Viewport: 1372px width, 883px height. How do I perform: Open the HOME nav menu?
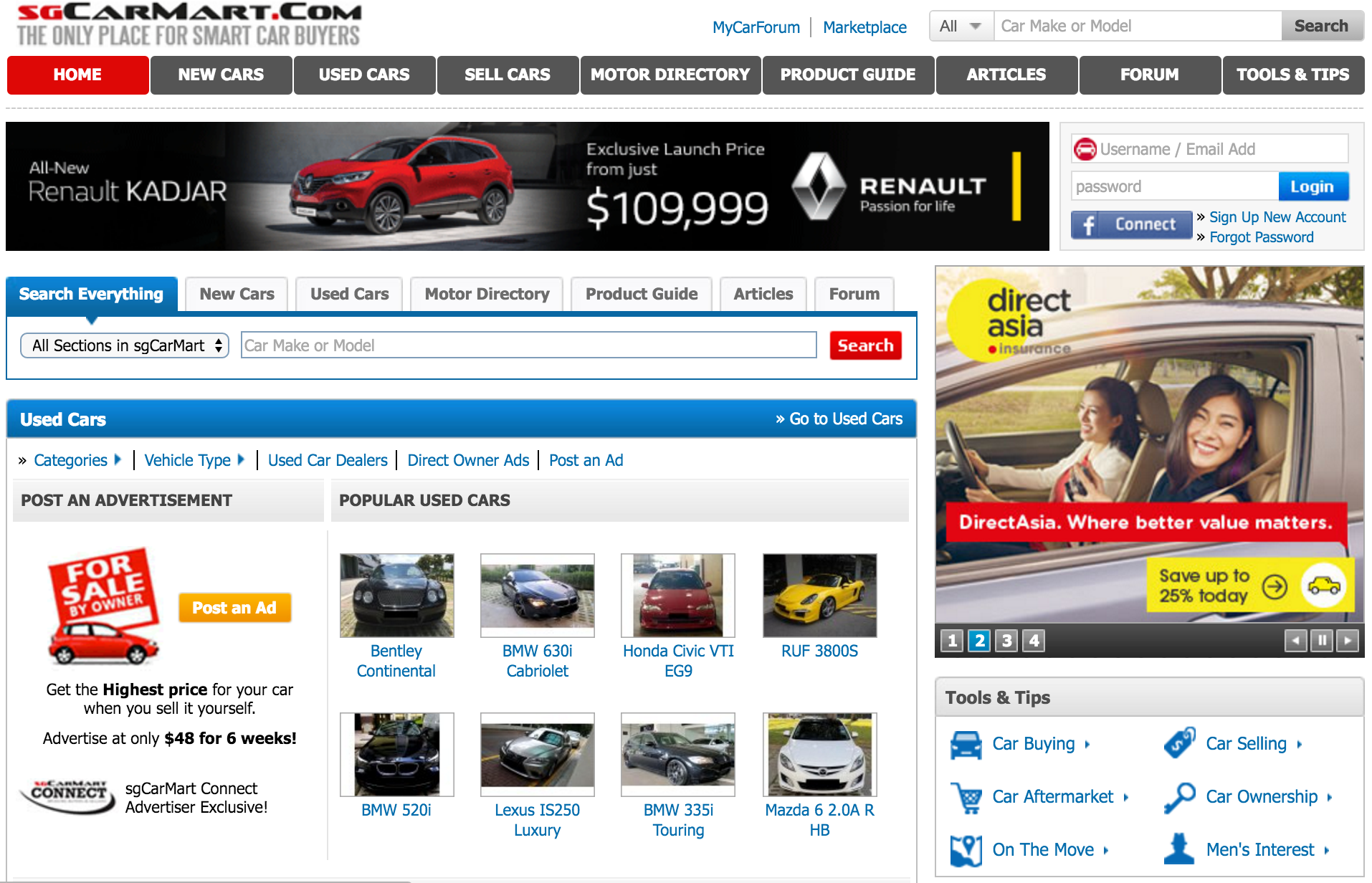[78, 75]
